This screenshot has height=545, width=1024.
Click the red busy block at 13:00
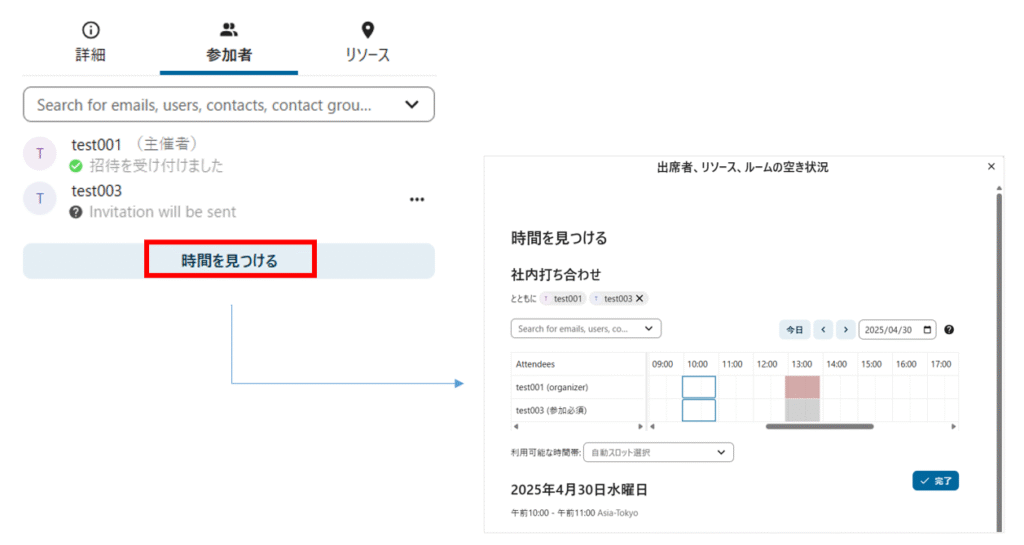(802, 387)
